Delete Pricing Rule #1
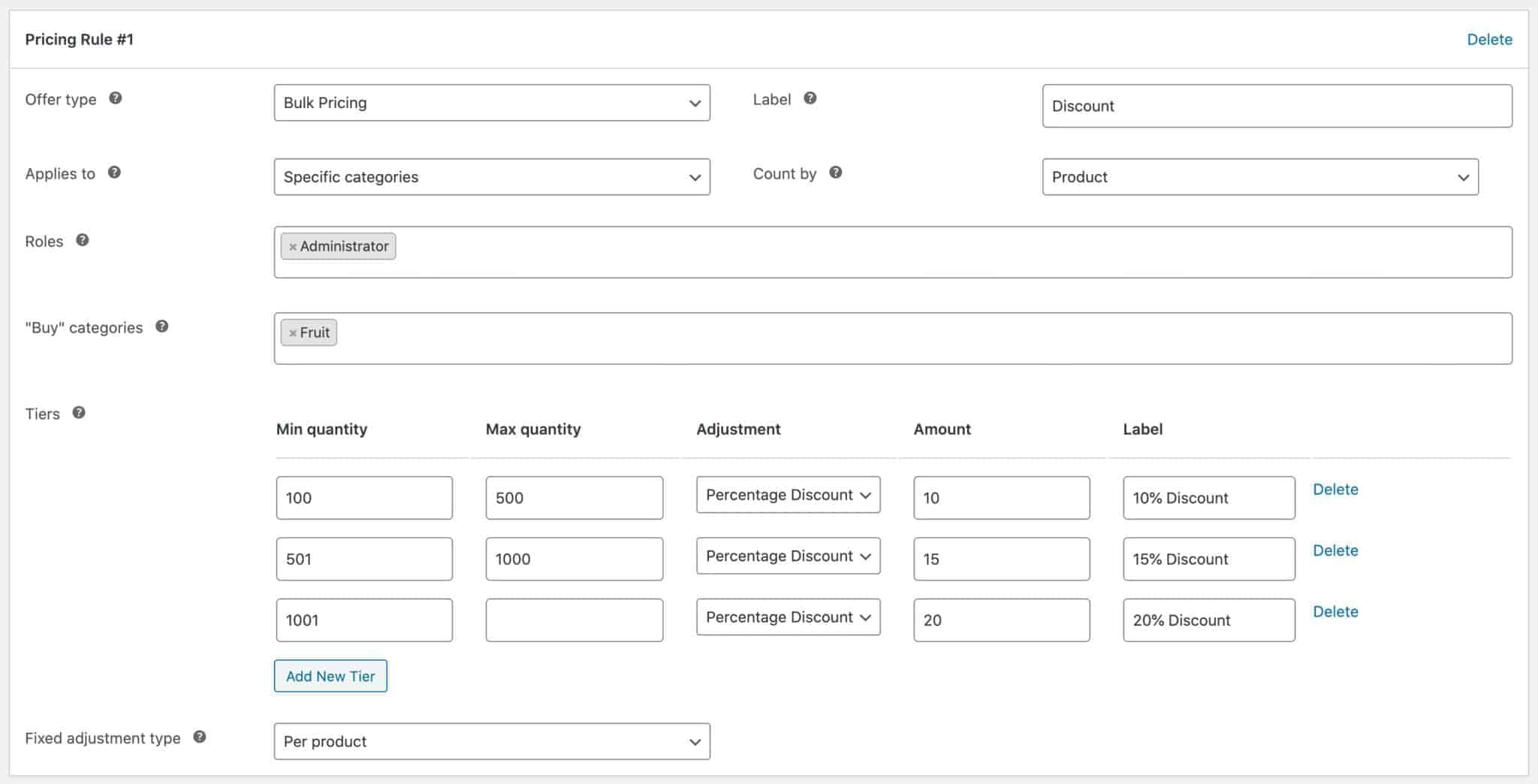Viewport: 1538px width, 784px height. point(1489,40)
